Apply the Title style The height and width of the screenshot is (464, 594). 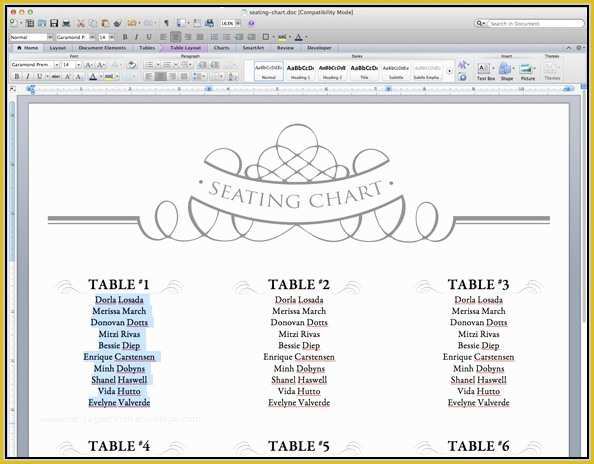[364, 71]
